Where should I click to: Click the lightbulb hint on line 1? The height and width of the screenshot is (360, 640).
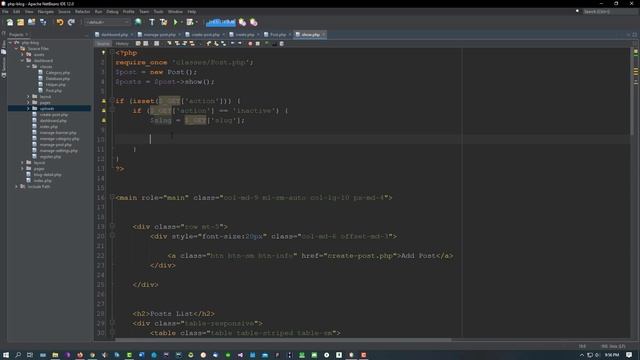[104, 53]
